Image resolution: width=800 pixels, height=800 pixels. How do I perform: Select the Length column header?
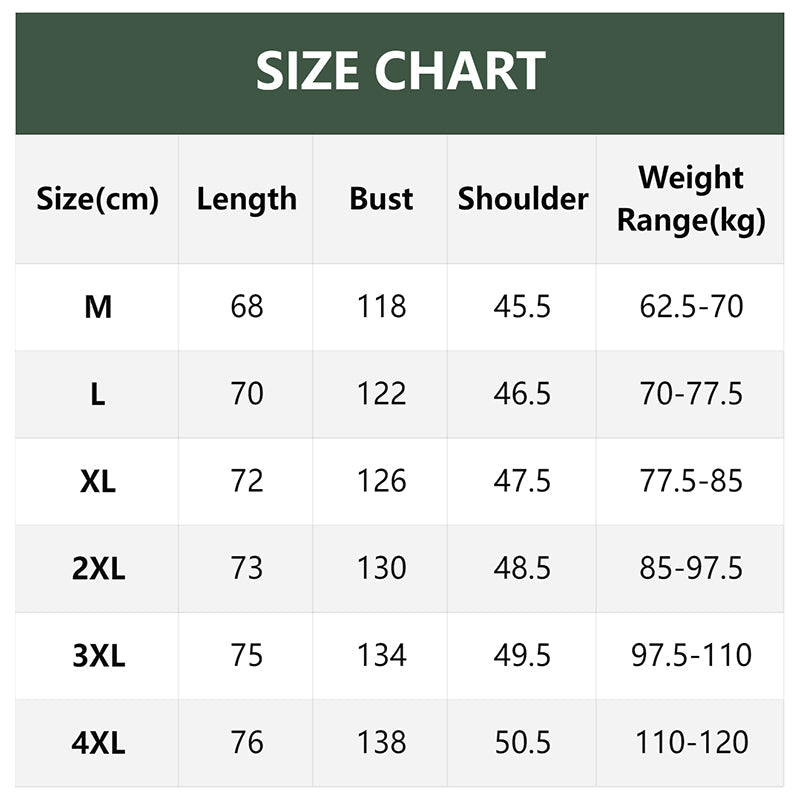(246, 199)
